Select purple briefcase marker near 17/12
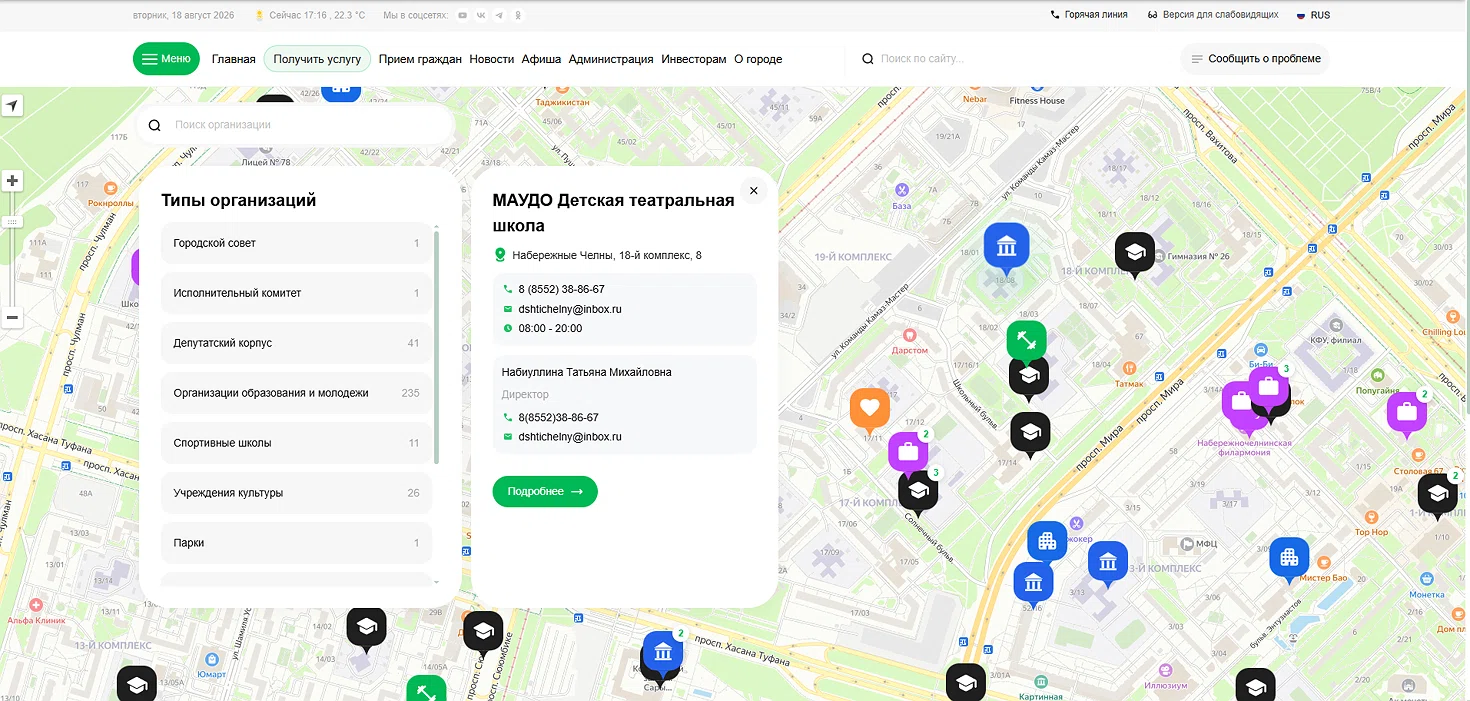The image size is (1470, 701). [x=908, y=452]
